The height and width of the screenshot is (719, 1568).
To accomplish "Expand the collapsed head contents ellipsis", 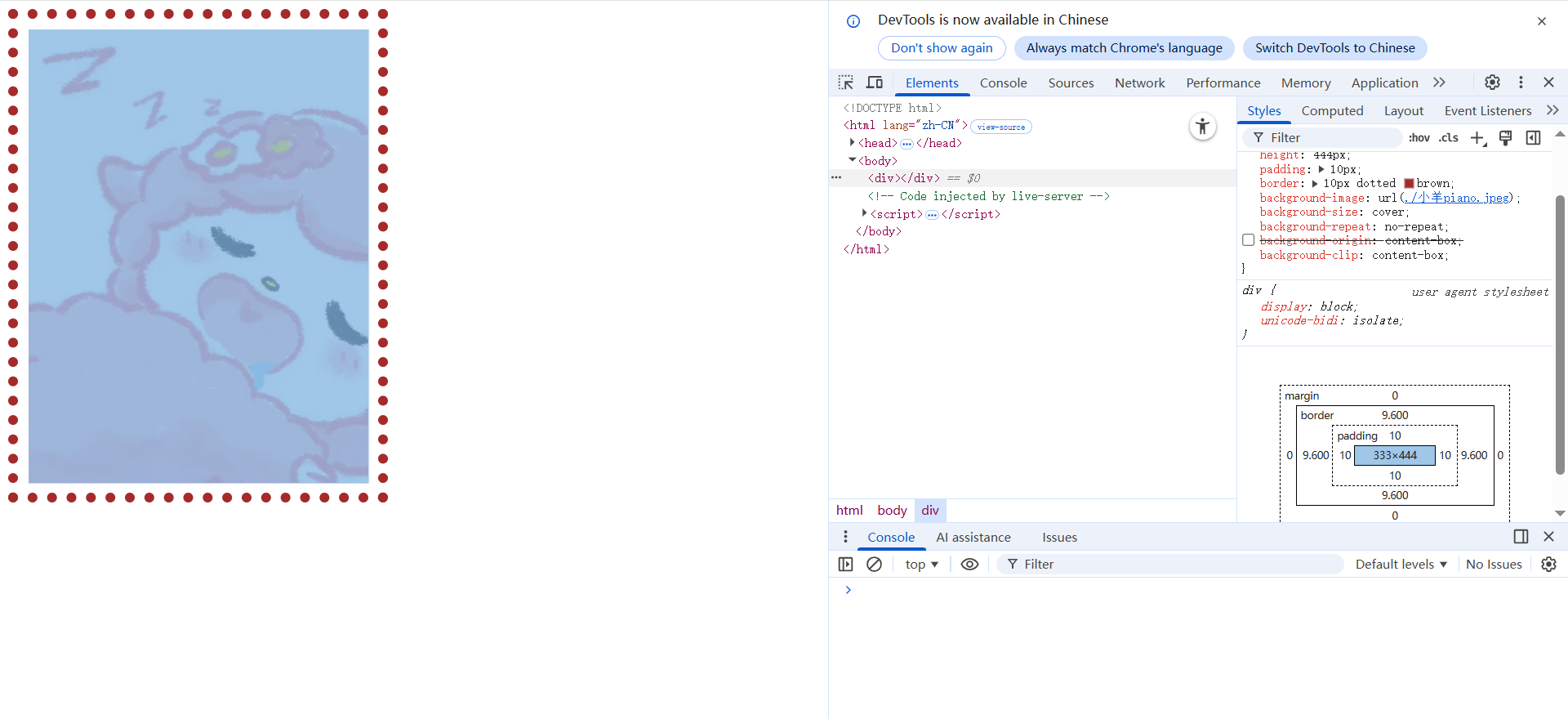I will (906, 144).
